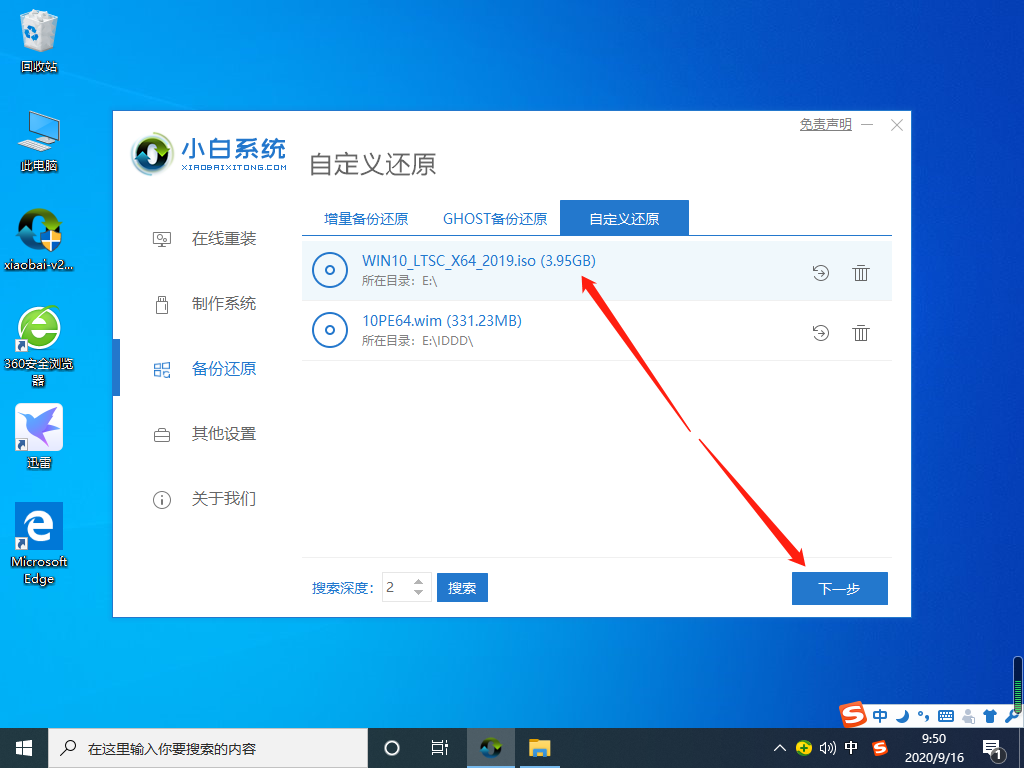Click 中 input indicator in taskbar tray
Viewport: 1024px width, 768px height.
[x=851, y=748]
